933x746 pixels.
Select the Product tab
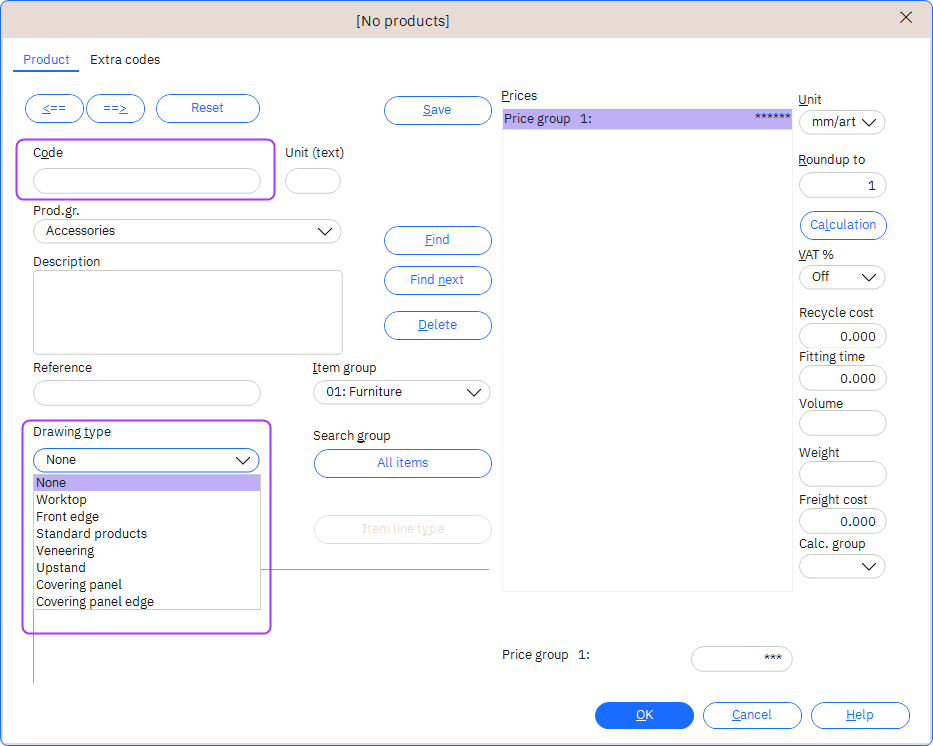pos(46,60)
